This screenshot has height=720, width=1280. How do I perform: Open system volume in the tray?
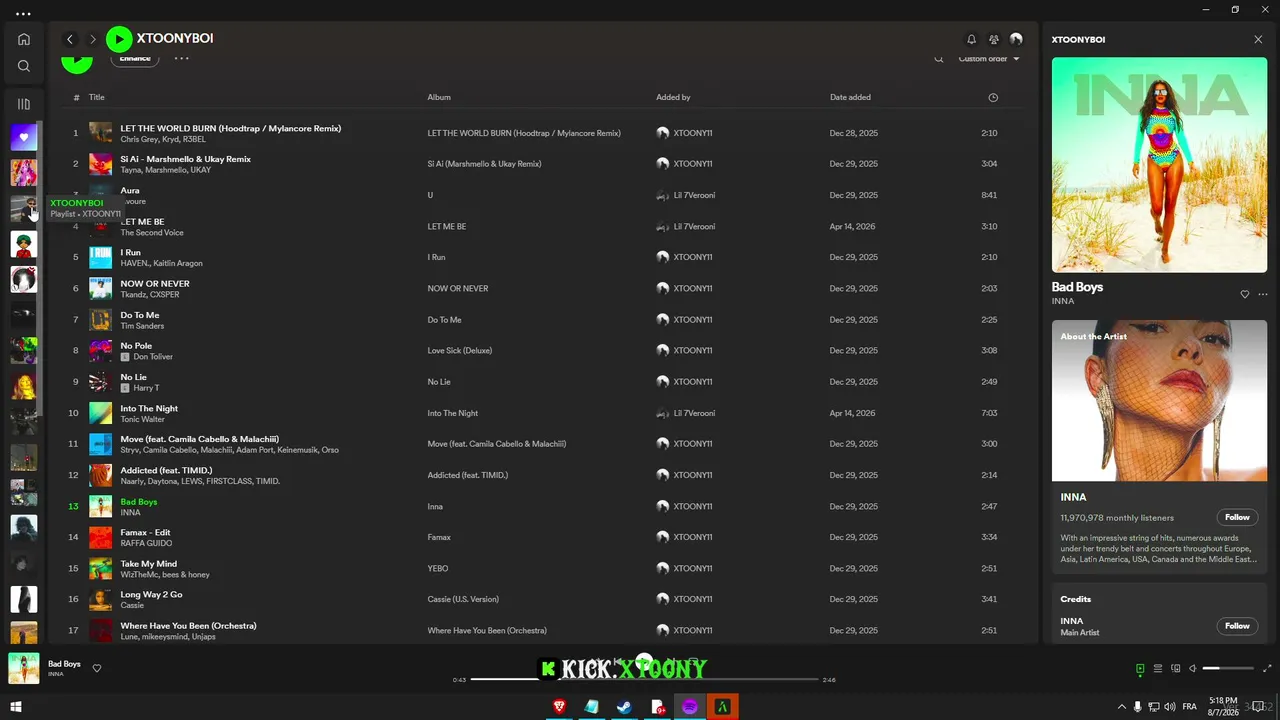[x=1170, y=707]
